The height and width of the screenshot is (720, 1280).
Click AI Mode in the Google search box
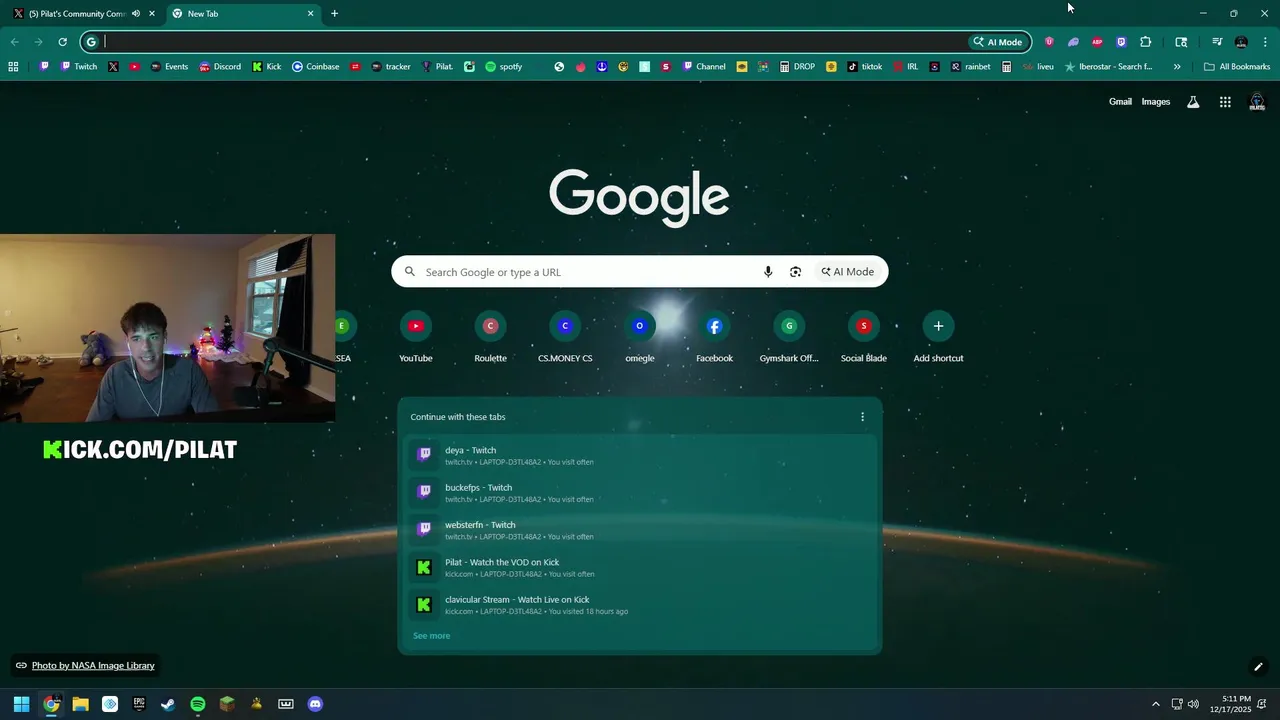tap(848, 272)
